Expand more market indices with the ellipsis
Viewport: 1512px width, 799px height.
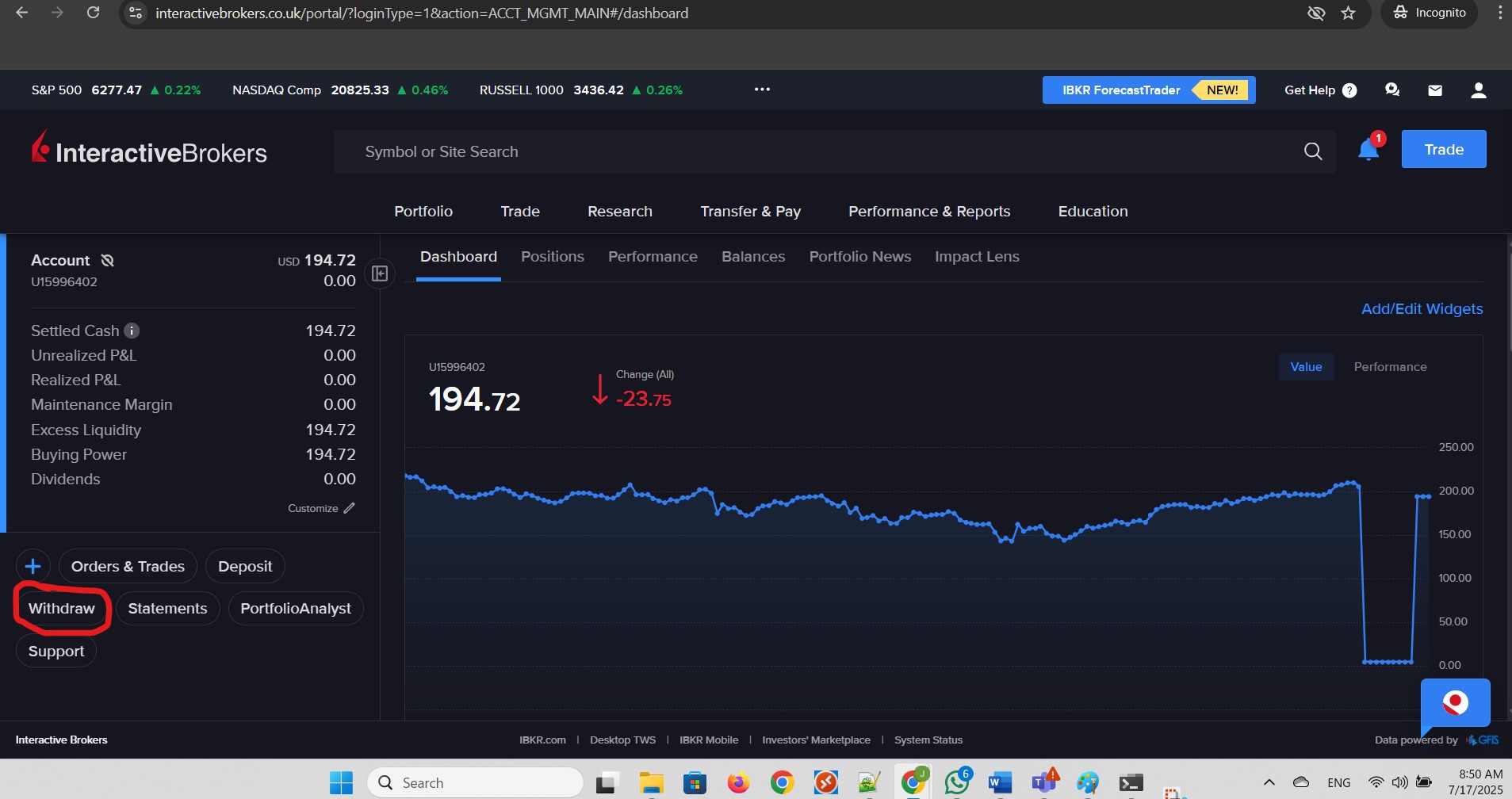762,90
